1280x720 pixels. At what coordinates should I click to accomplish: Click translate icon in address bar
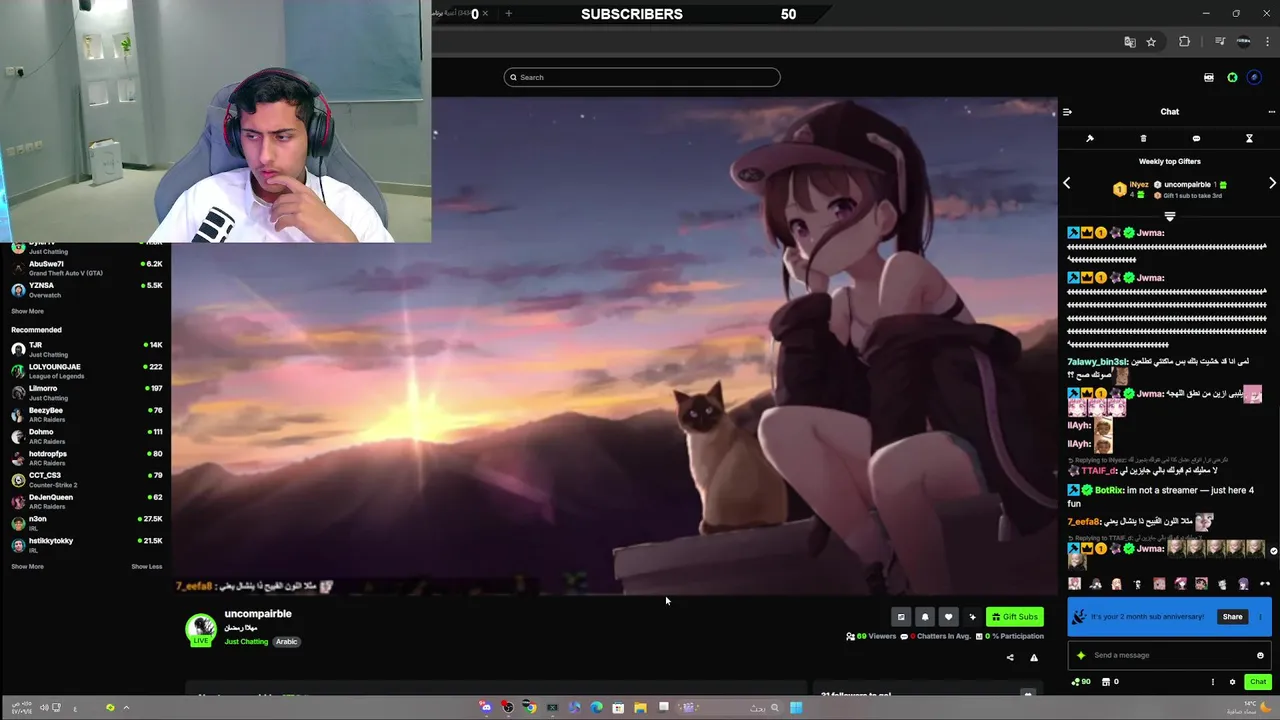tap(1130, 42)
